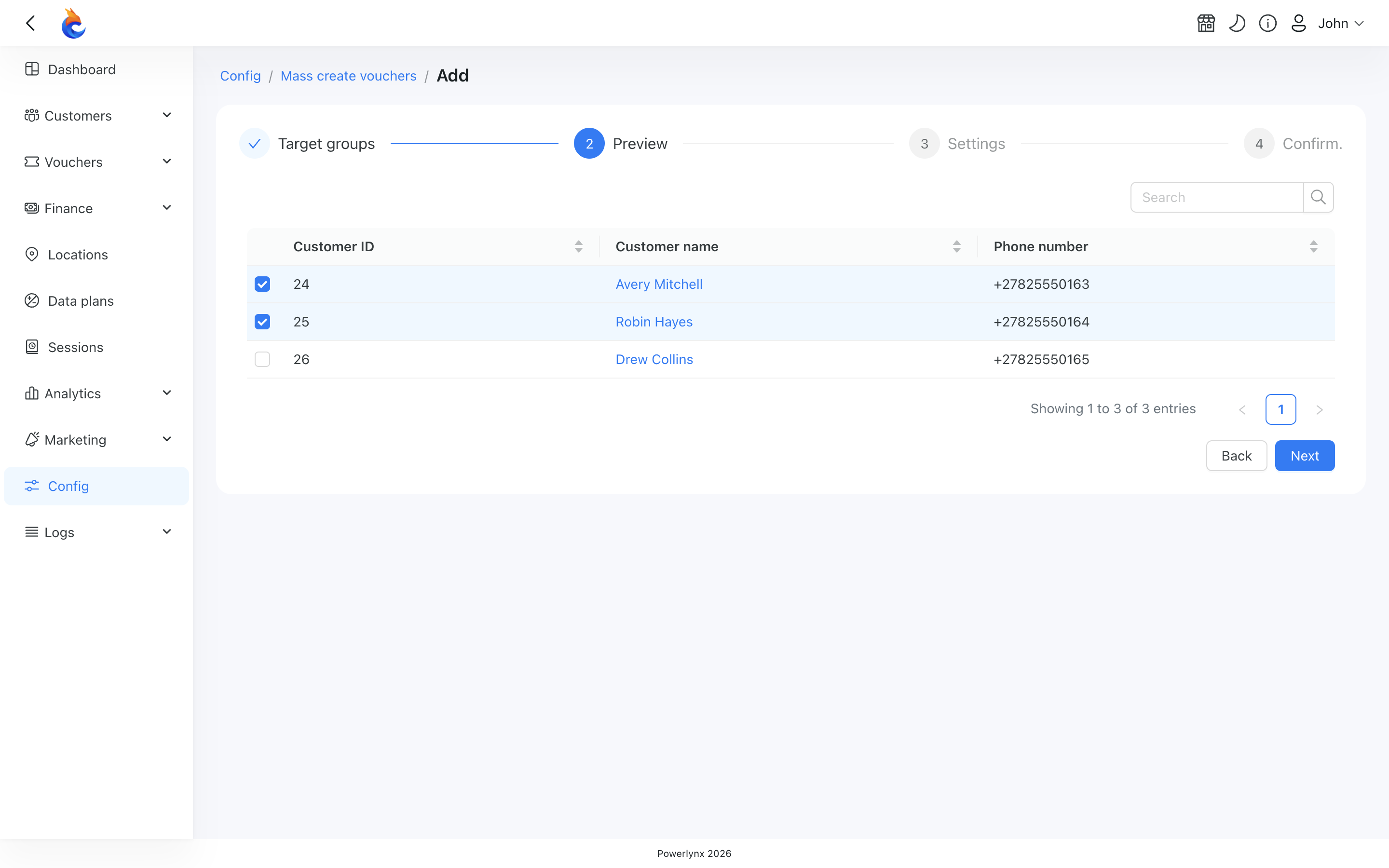The width and height of the screenshot is (1389, 868).
Task: Expand the Logs sidebar menu
Action: pyautogui.click(x=96, y=532)
